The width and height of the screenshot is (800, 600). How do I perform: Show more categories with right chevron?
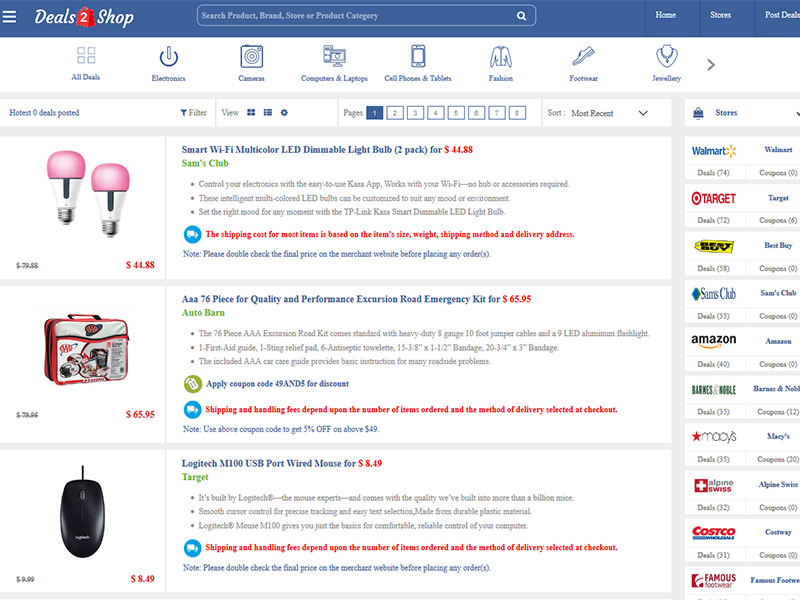click(x=711, y=65)
